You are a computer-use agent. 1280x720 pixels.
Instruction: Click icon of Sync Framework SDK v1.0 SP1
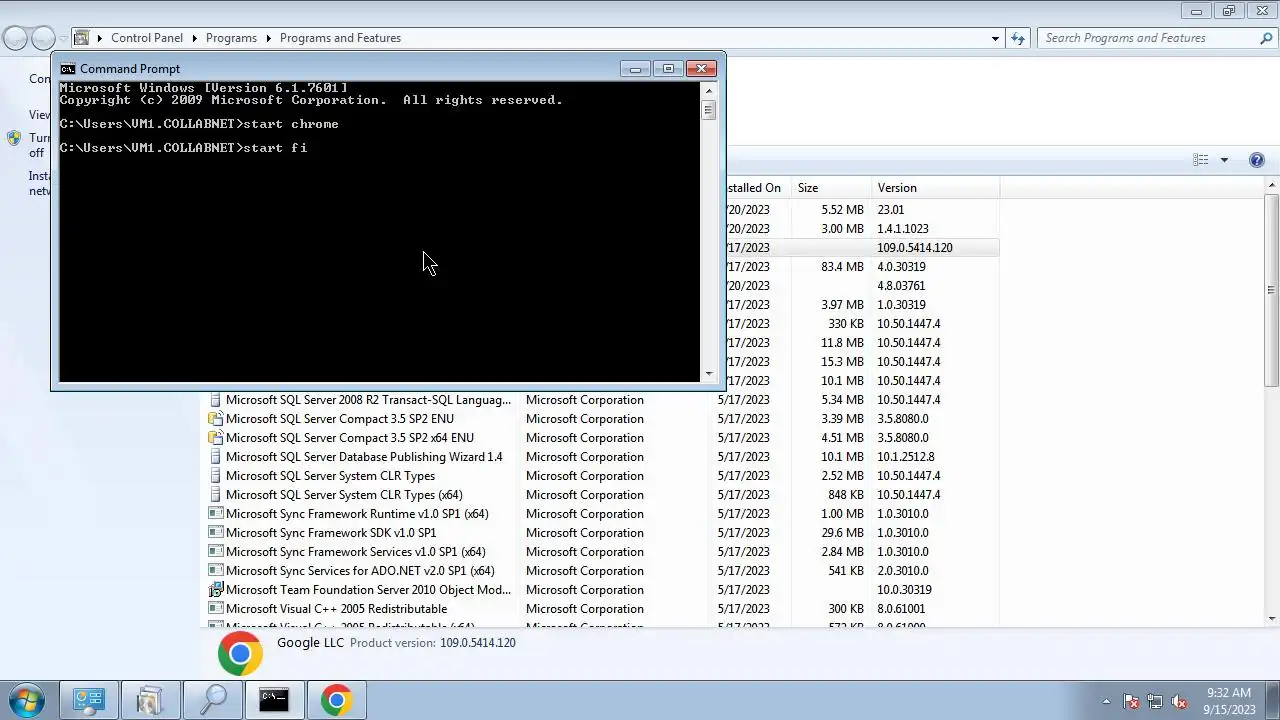(215, 533)
